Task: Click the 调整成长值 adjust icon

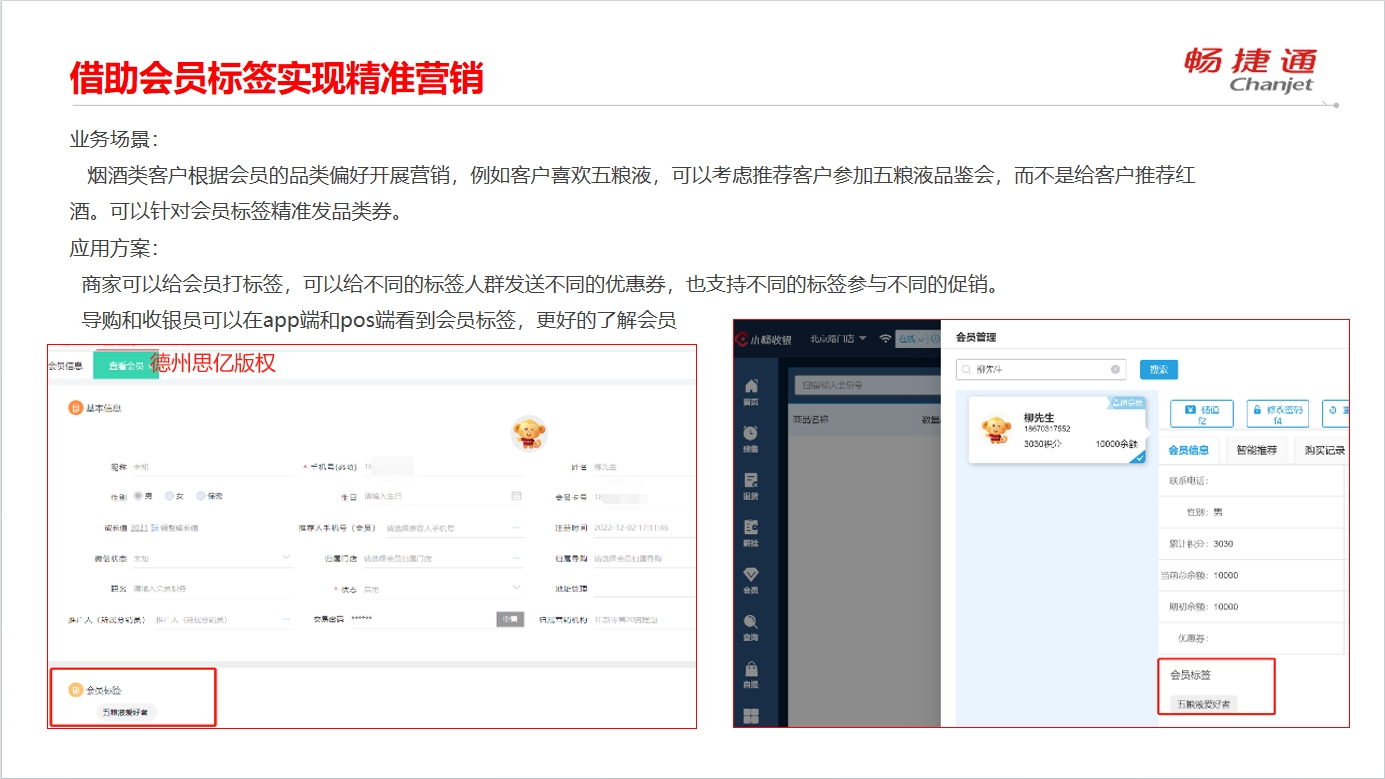Action: [154, 527]
